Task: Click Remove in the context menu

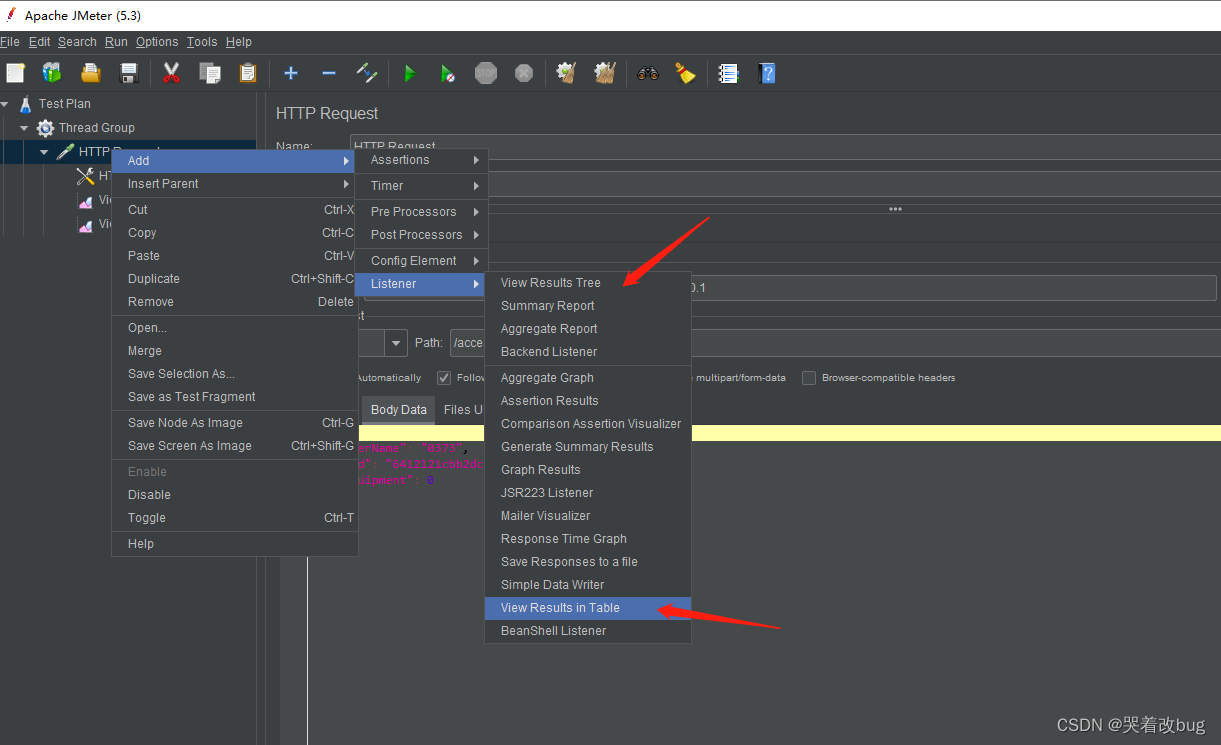Action: (x=234, y=302)
